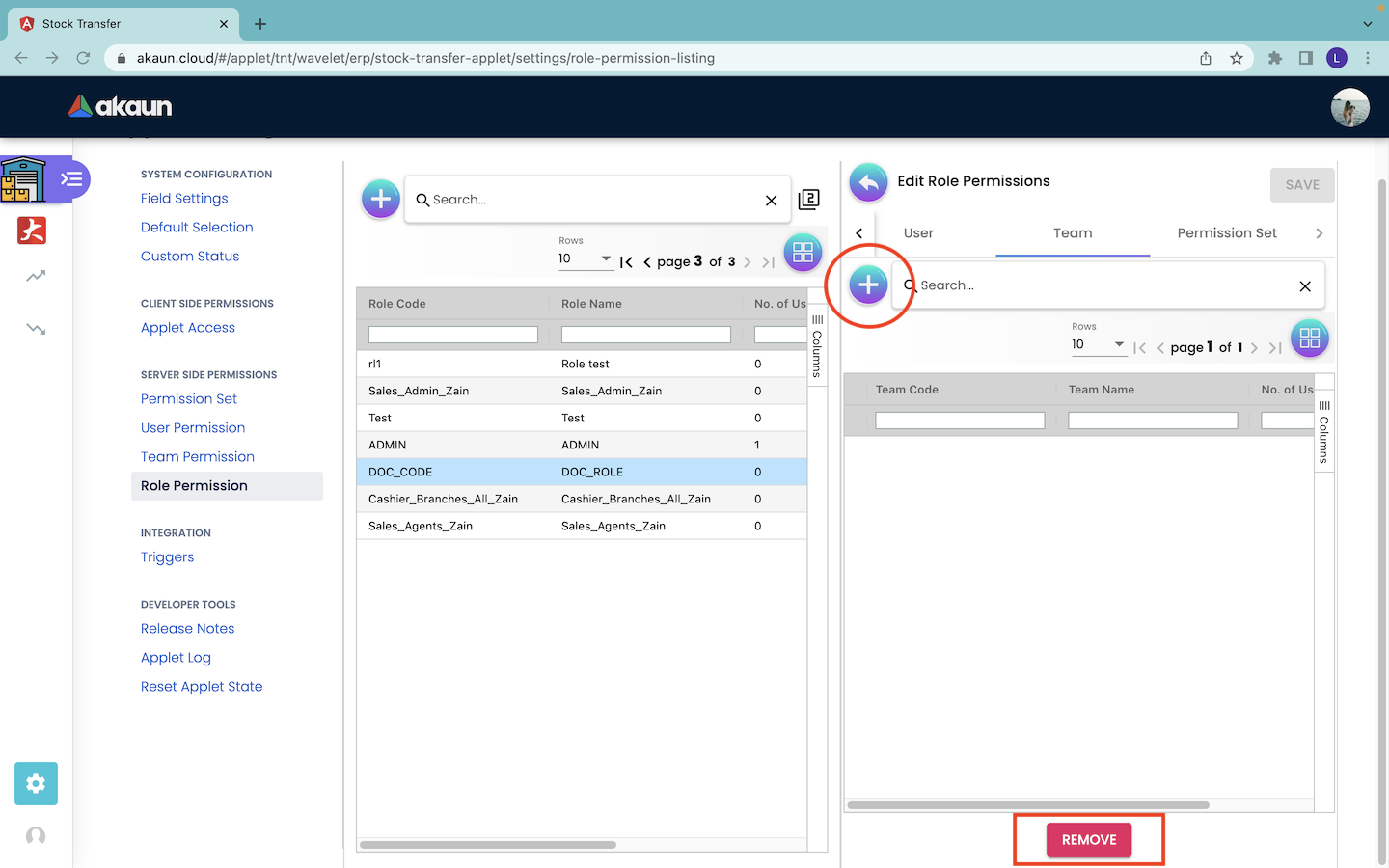This screenshot has height=868, width=1389.
Task: Open the grid view button in team panel
Action: click(1309, 339)
